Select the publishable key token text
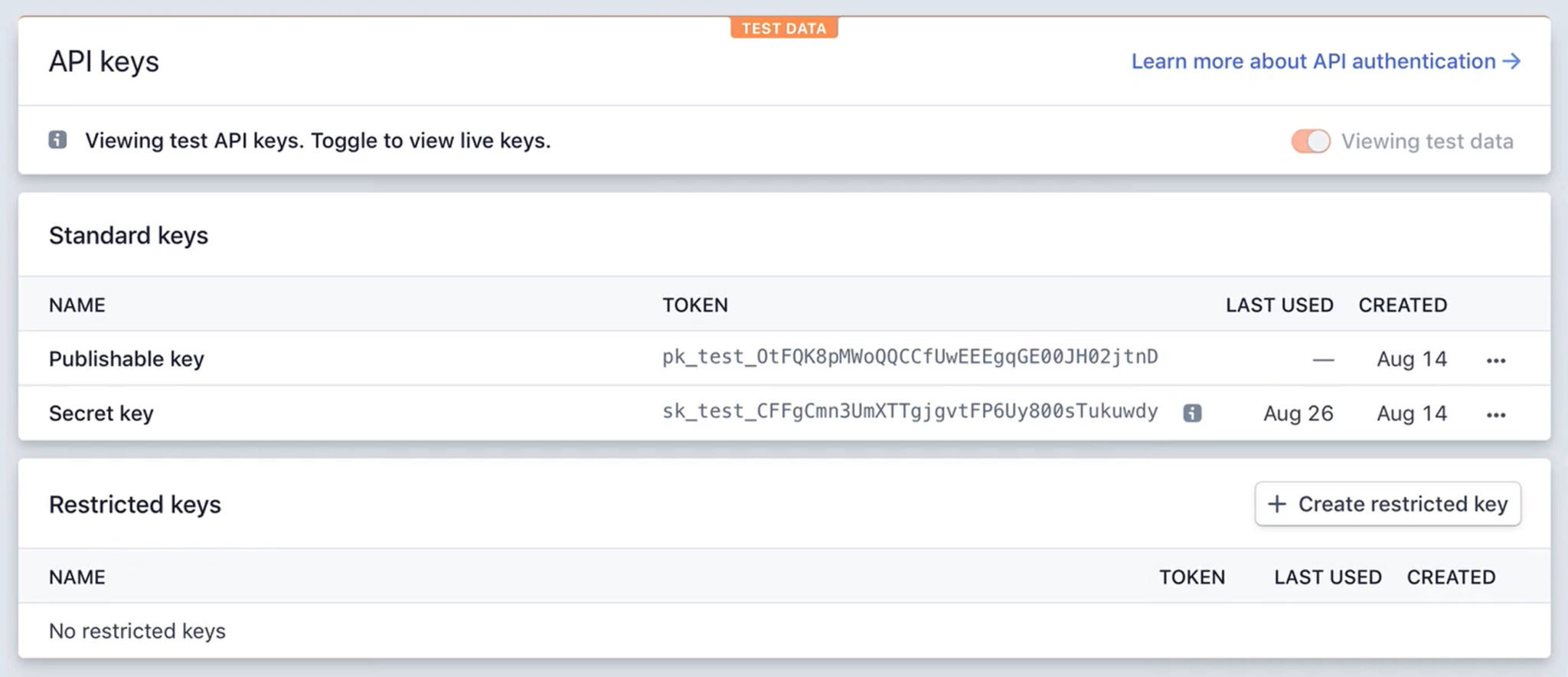The height and width of the screenshot is (677, 1568). coord(910,358)
